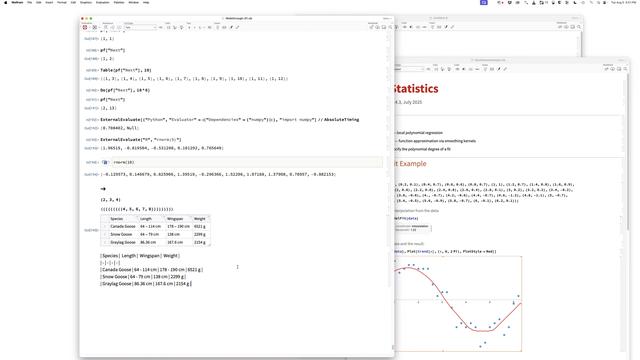
Task: Click the Canada Goose row in table
Action: [x=155, y=226]
